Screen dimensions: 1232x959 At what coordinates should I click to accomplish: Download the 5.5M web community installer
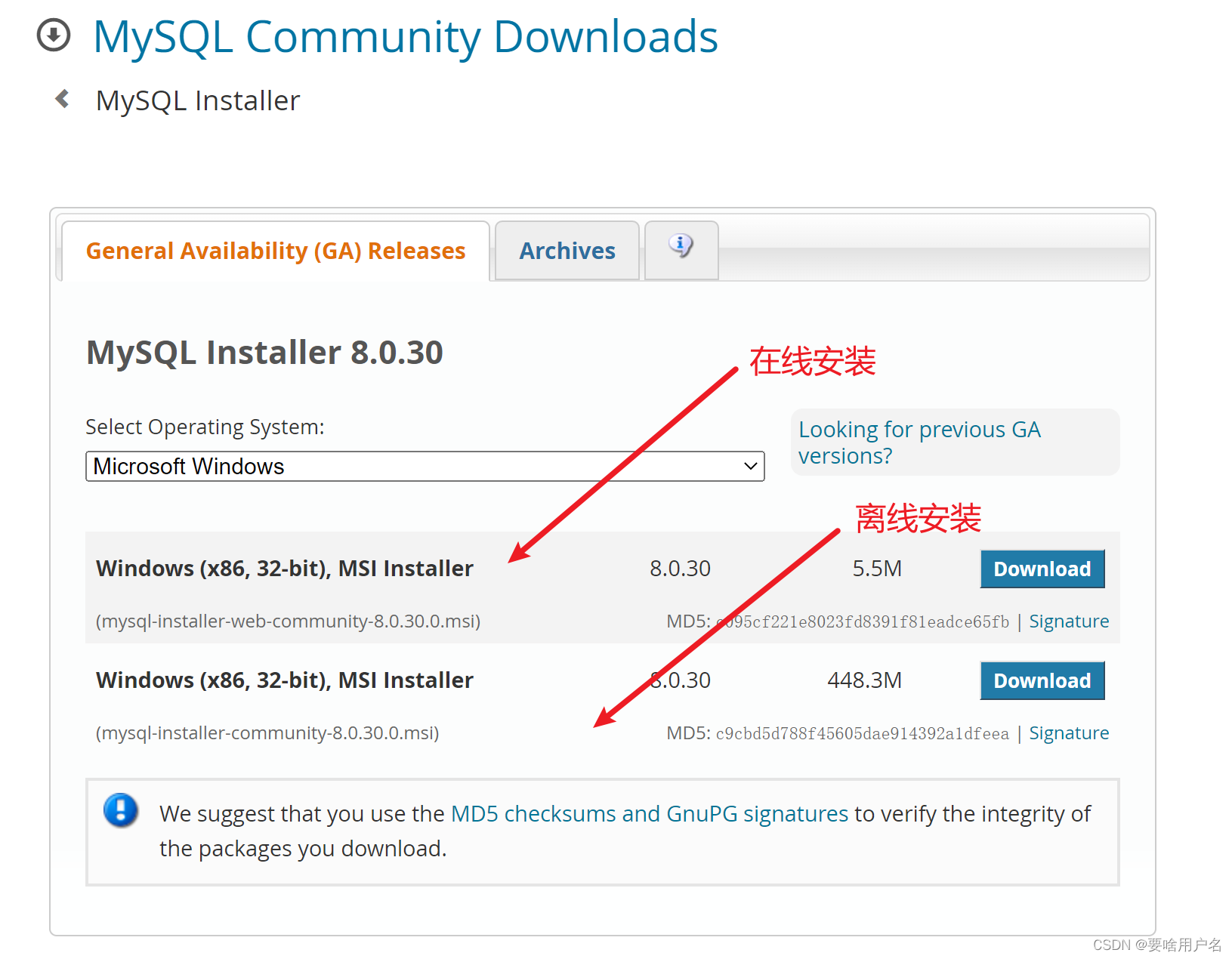[x=1042, y=569]
